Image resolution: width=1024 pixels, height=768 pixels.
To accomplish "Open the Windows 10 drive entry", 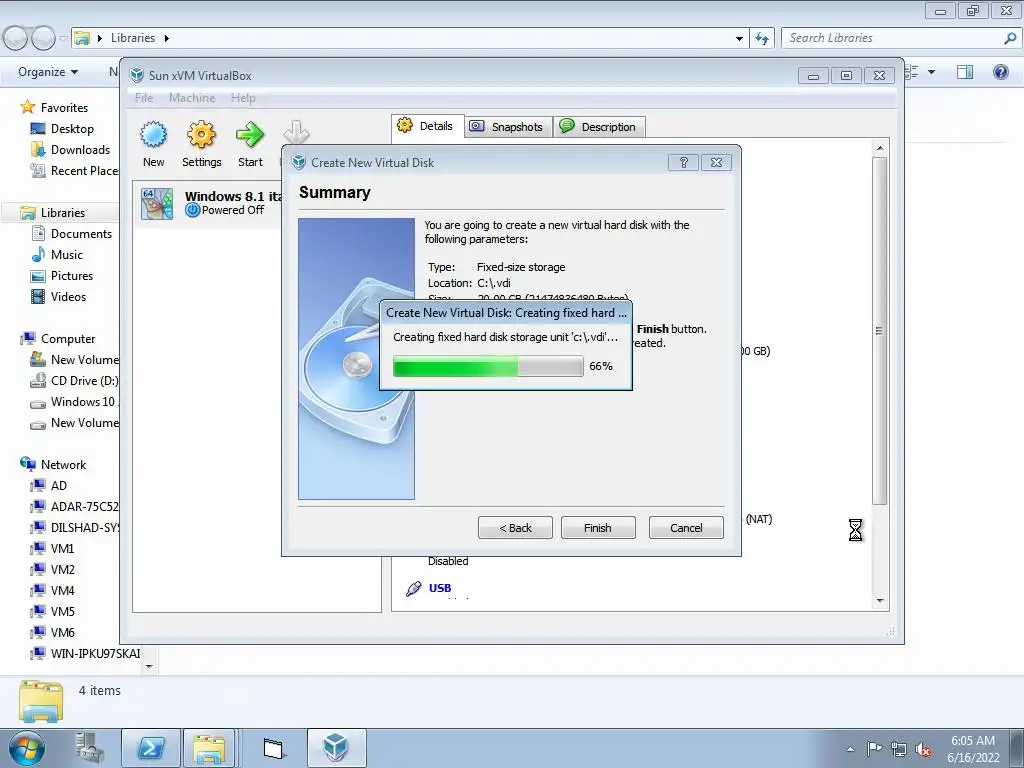I will click(82, 402).
